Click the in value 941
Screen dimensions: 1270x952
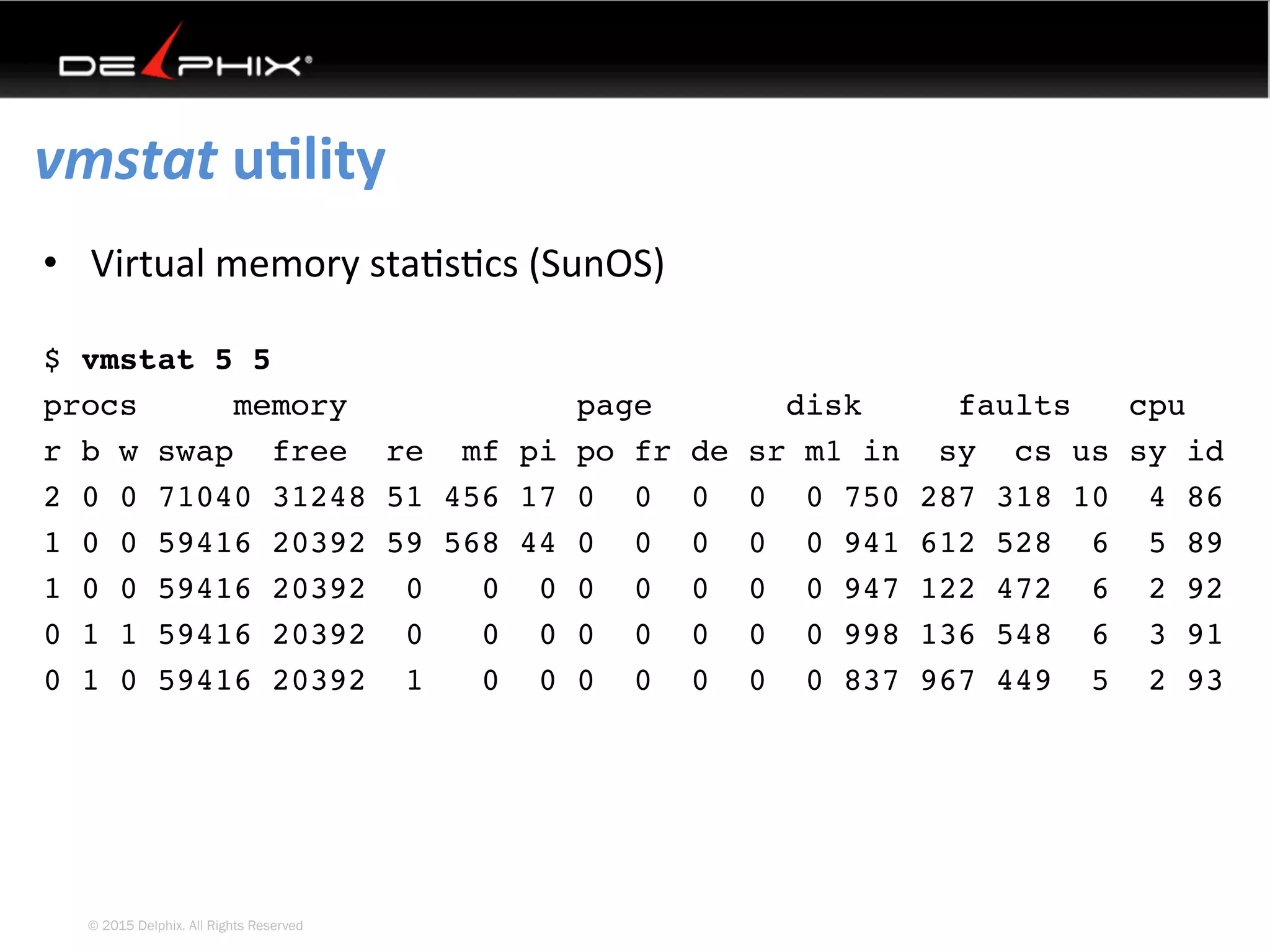871,543
